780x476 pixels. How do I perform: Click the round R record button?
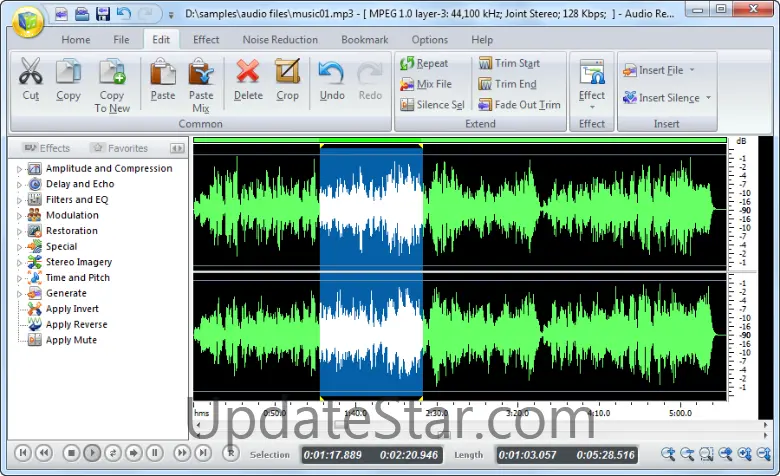pyautogui.click(x=231, y=453)
